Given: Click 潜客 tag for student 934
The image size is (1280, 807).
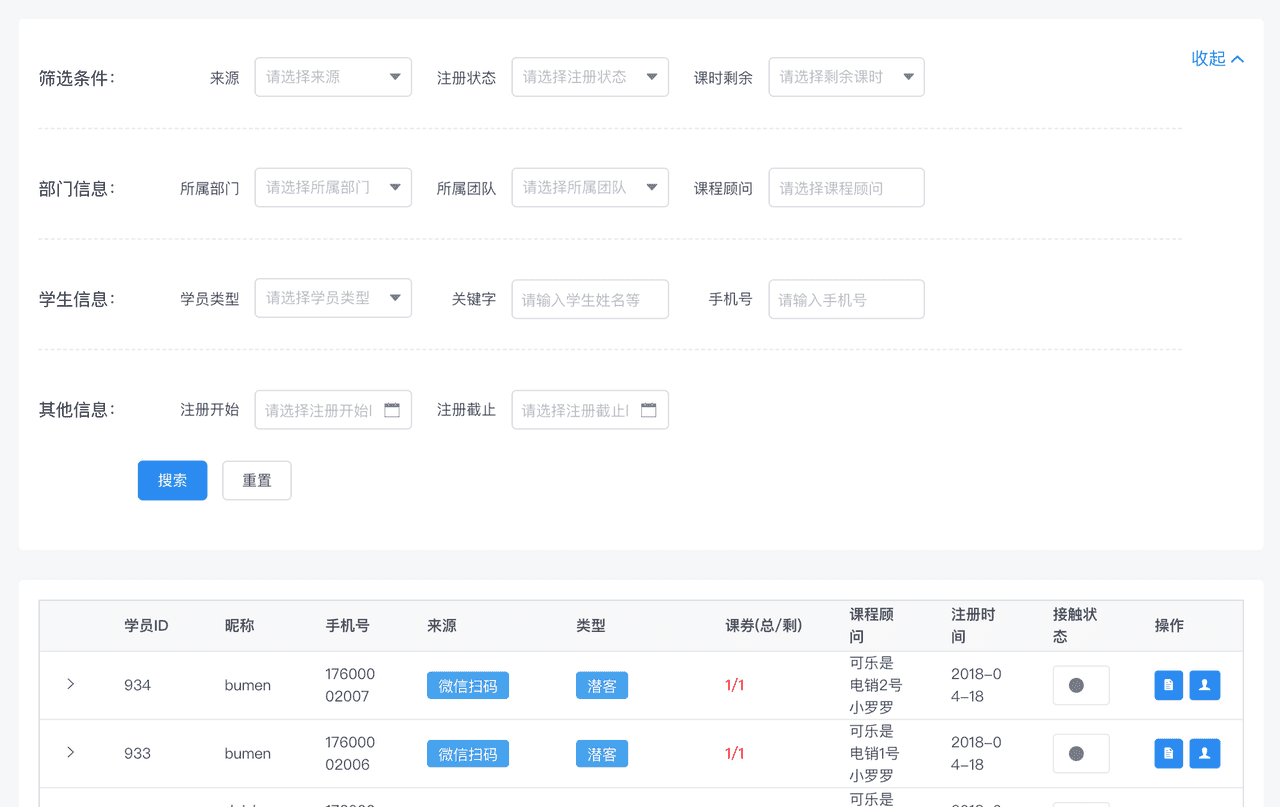Looking at the screenshot, I should [602, 685].
